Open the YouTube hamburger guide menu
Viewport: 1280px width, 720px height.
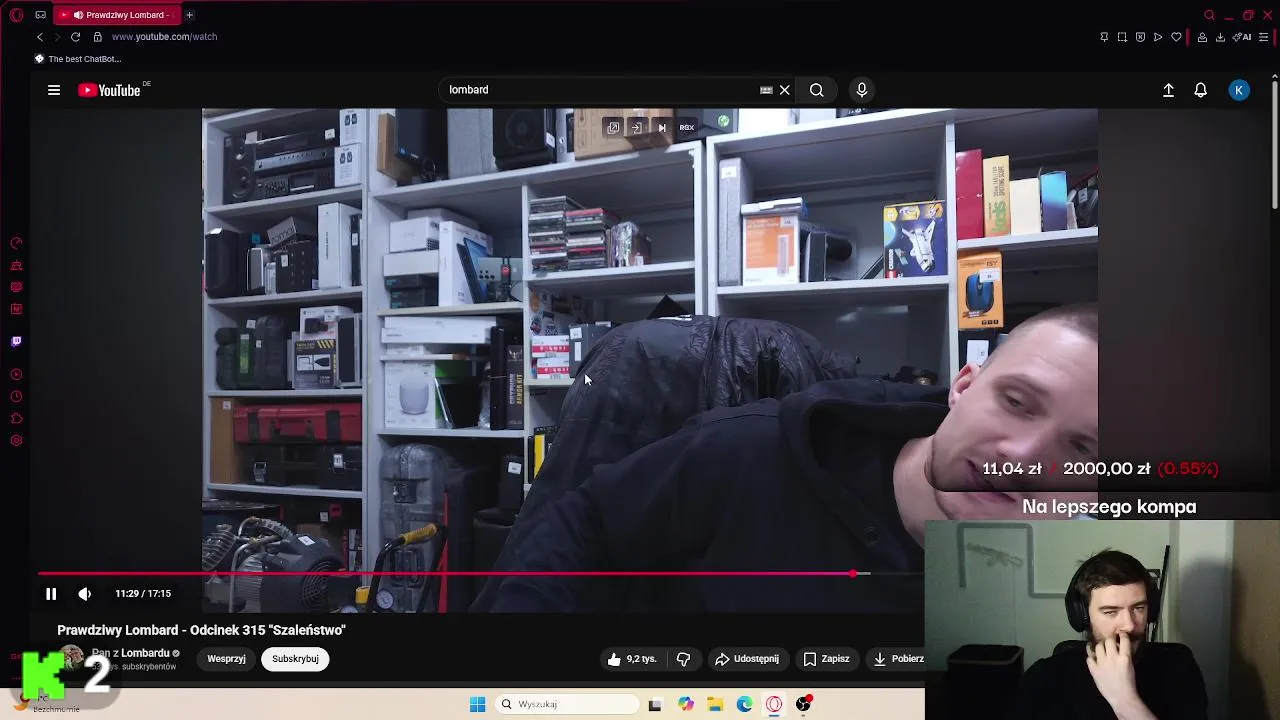[54, 90]
